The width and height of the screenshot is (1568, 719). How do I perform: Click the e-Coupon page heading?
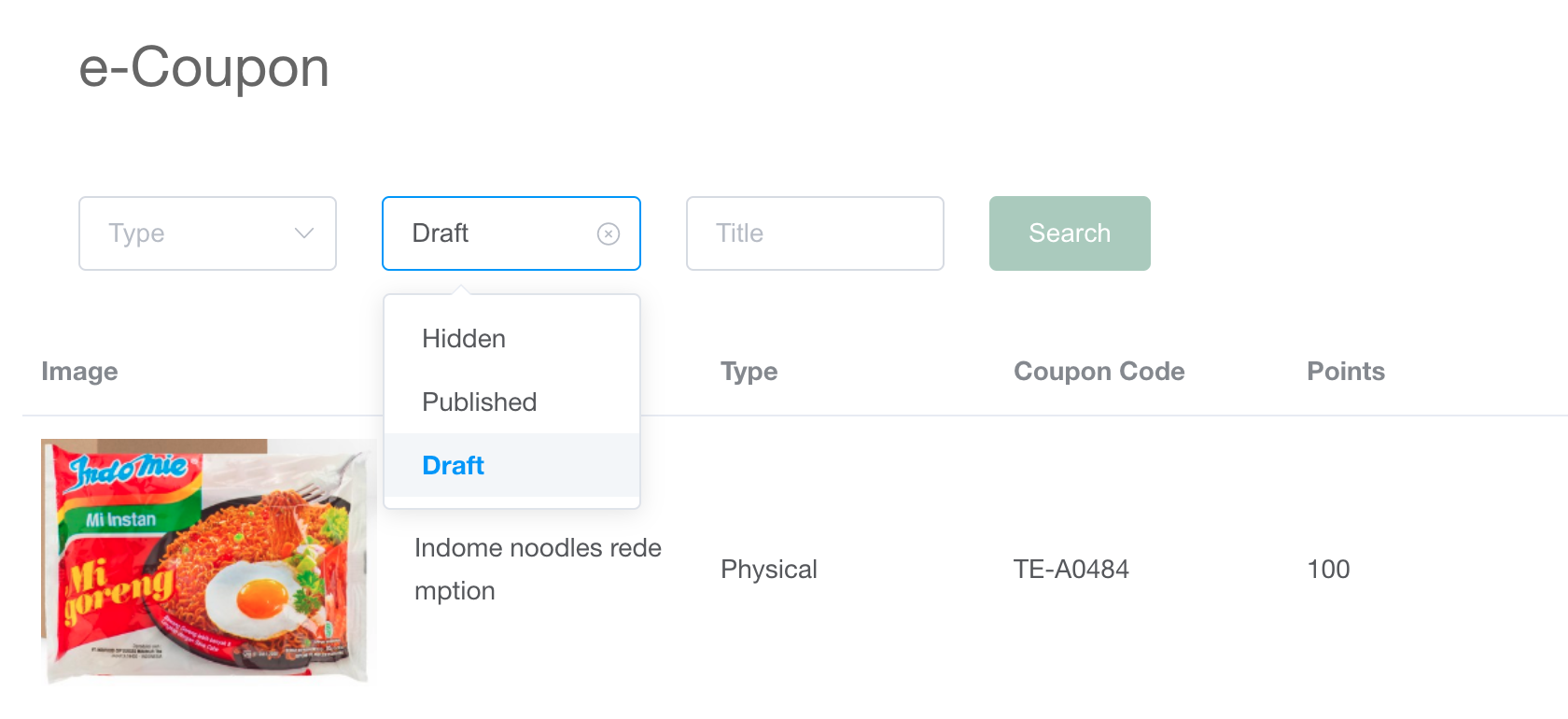203,68
